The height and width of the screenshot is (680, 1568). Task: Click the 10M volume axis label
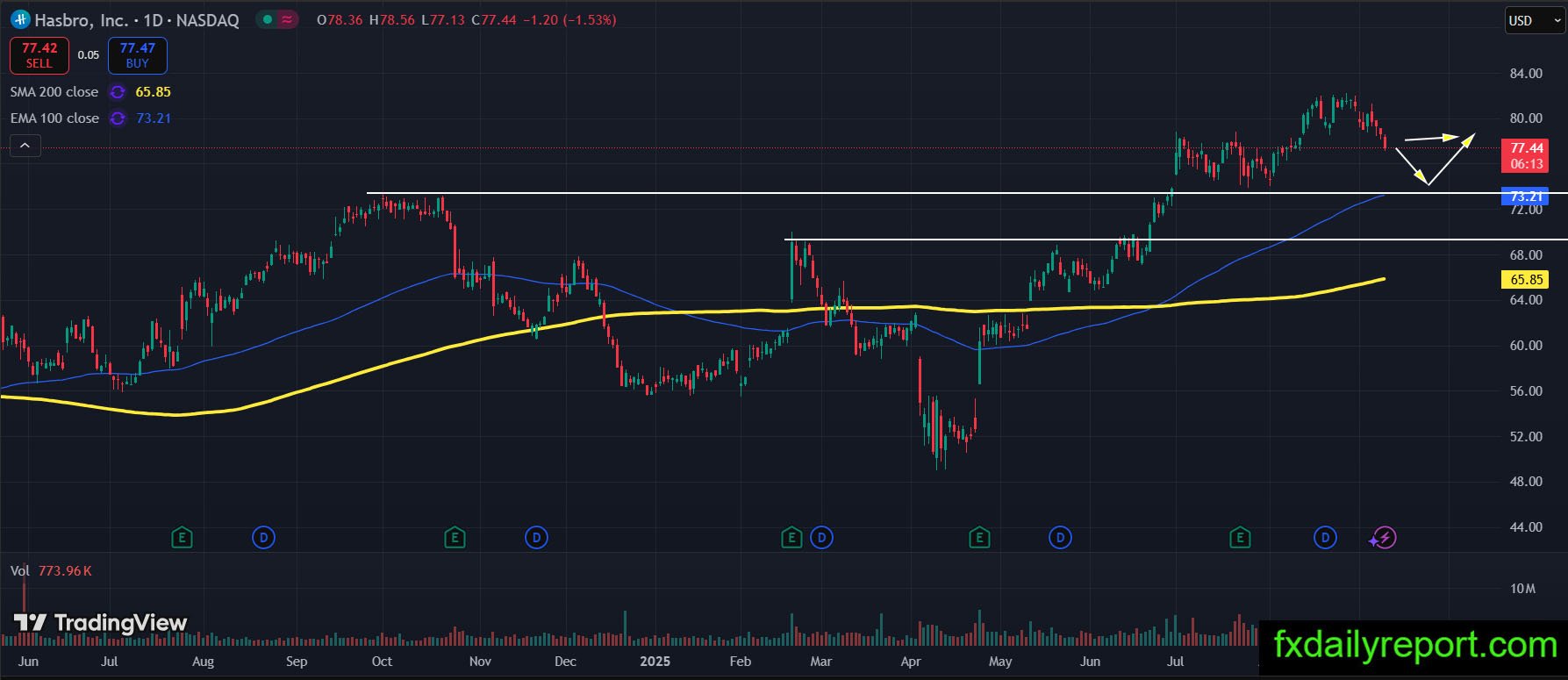1522,589
